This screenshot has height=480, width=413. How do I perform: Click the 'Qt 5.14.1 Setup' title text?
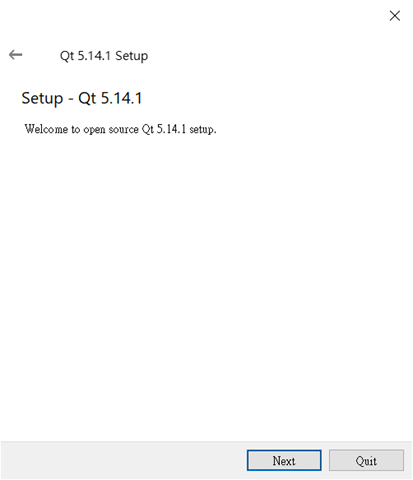point(104,56)
